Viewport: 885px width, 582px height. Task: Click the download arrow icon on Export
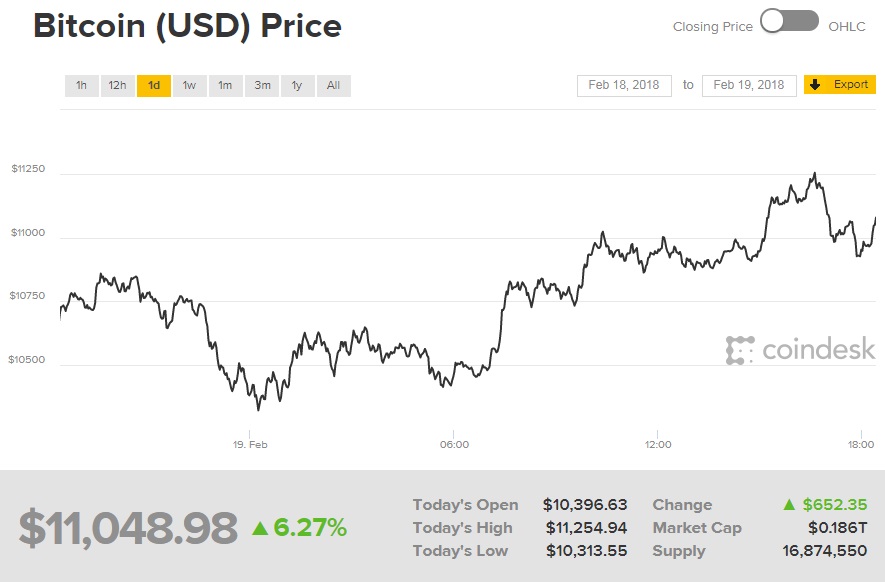click(815, 85)
